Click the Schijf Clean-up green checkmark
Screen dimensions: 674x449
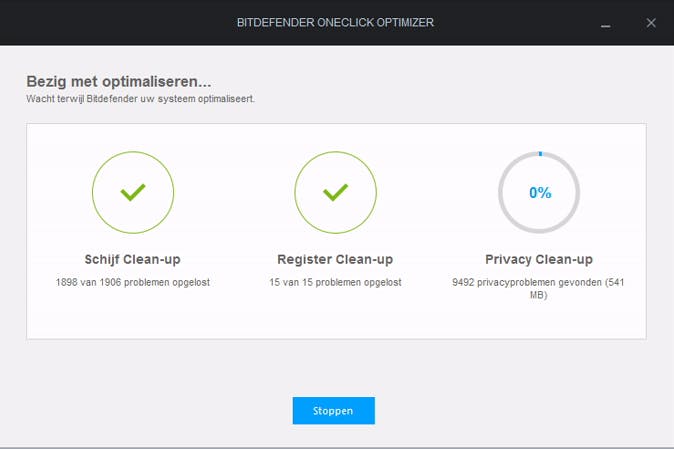coord(132,192)
